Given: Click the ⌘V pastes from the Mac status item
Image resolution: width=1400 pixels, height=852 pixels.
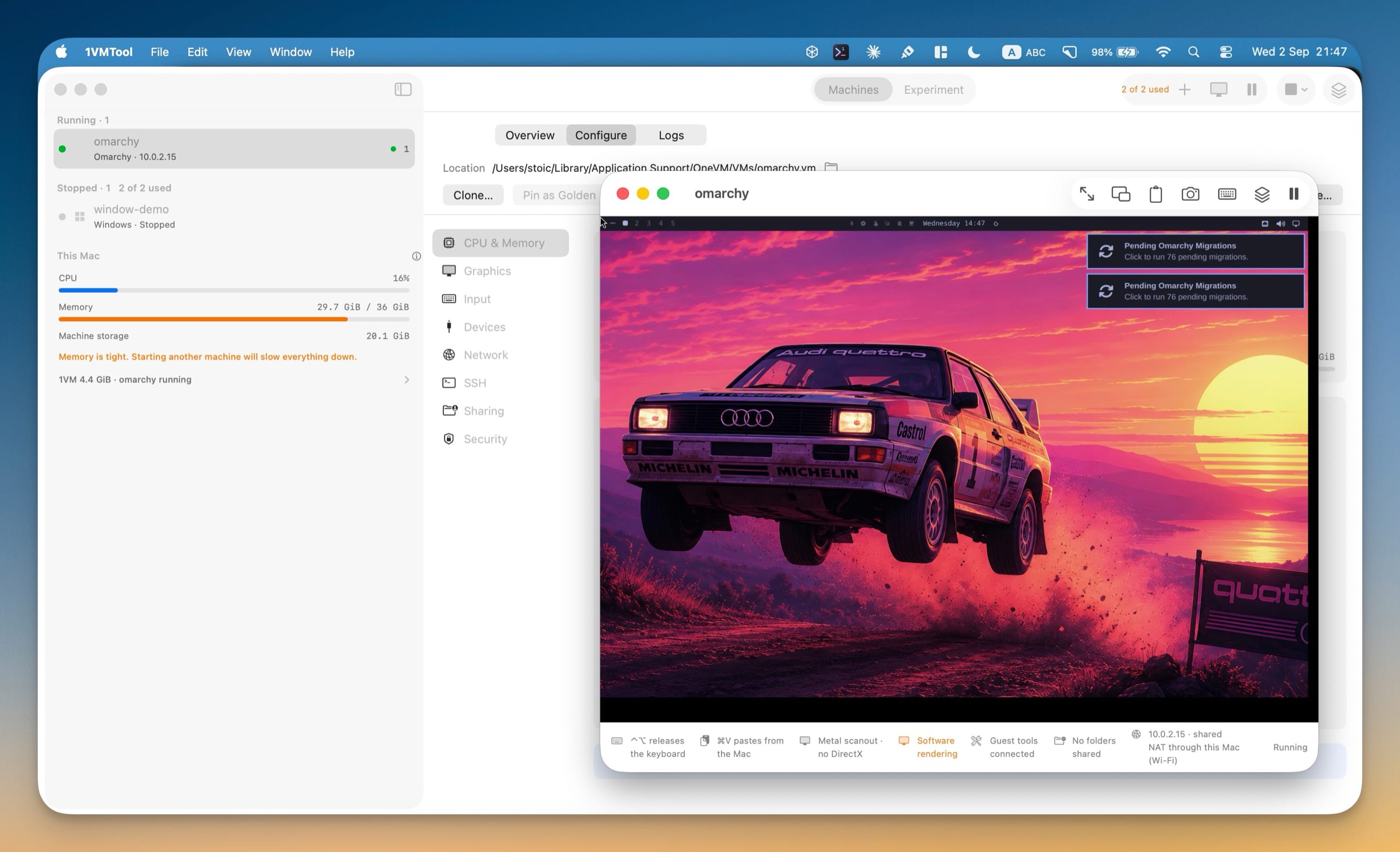Looking at the screenshot, I should pos(742,747).
